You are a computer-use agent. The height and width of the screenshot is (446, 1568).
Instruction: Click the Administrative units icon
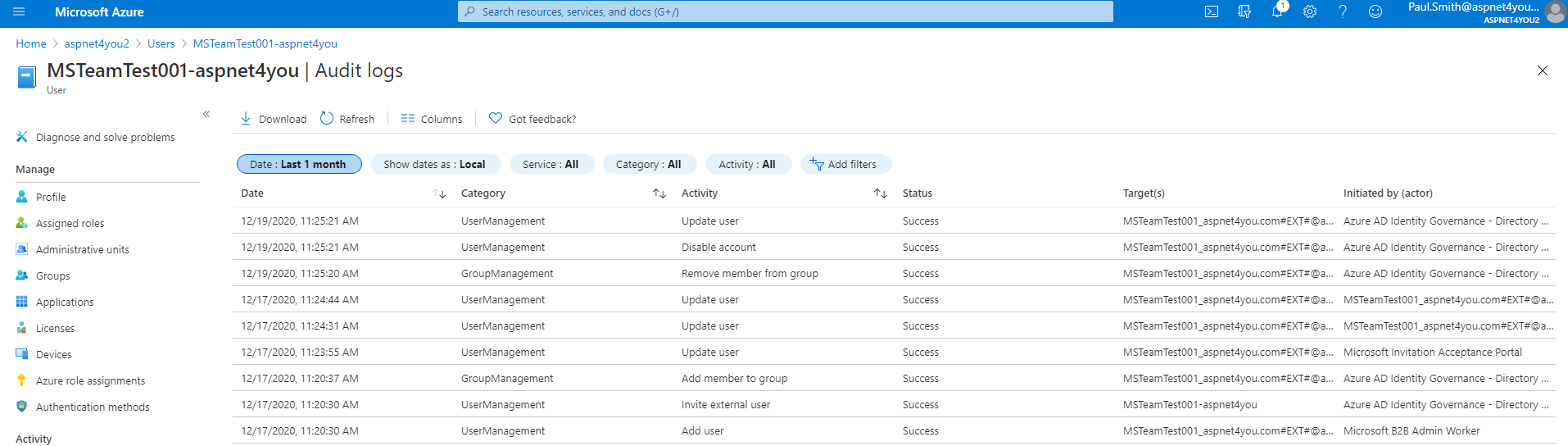(x=22, y=249)
